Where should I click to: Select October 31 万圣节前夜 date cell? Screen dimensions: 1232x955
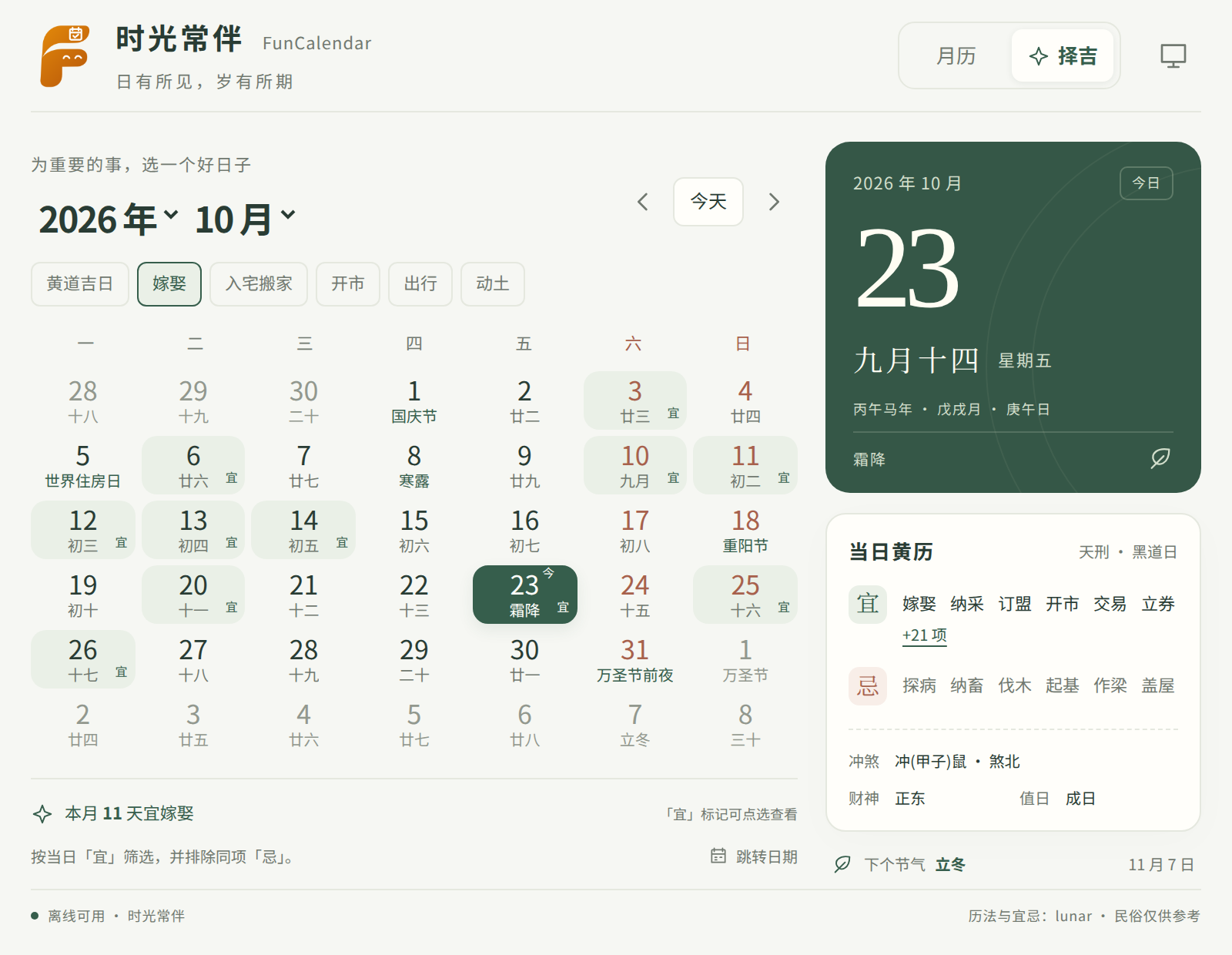pos(635,659)
